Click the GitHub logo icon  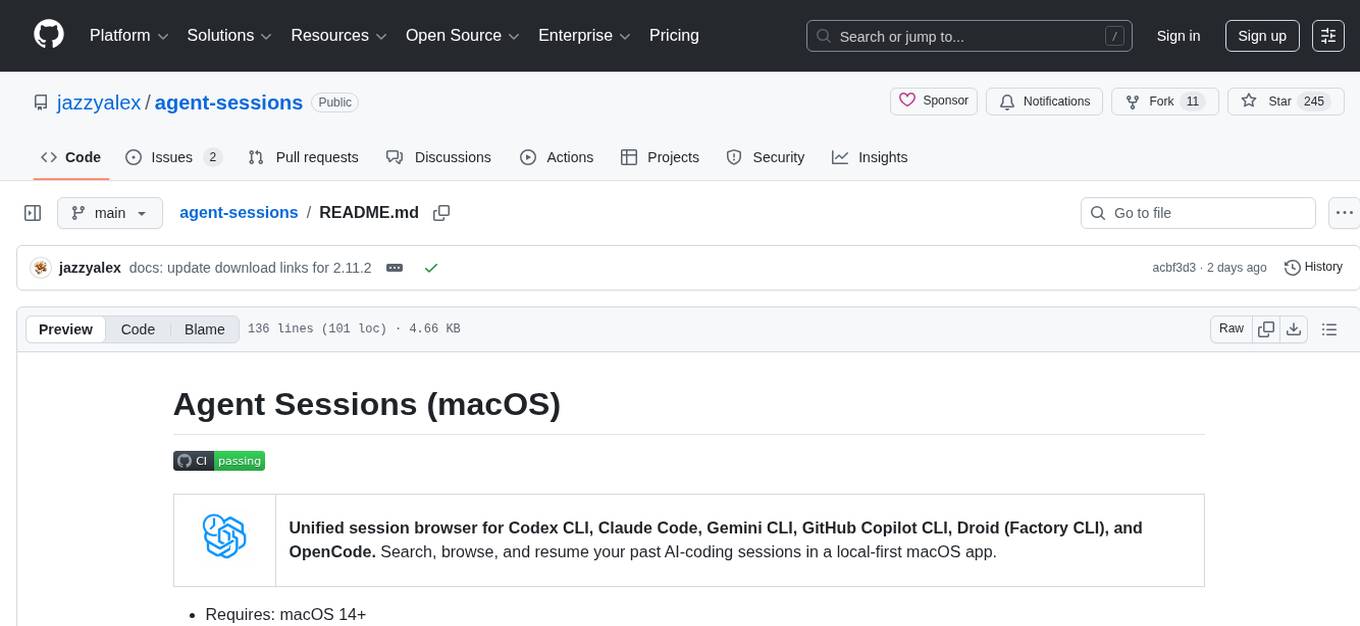tap(49, 35)
